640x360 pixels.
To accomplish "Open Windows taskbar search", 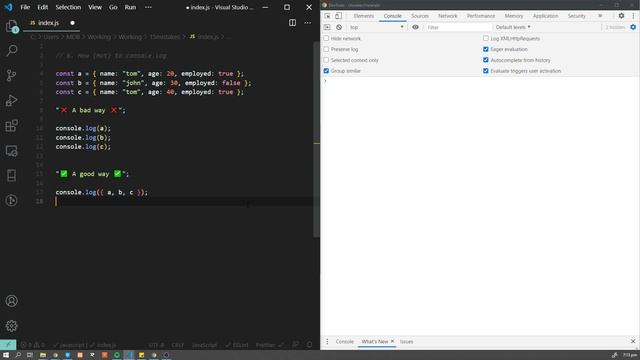I will point(18,355).
